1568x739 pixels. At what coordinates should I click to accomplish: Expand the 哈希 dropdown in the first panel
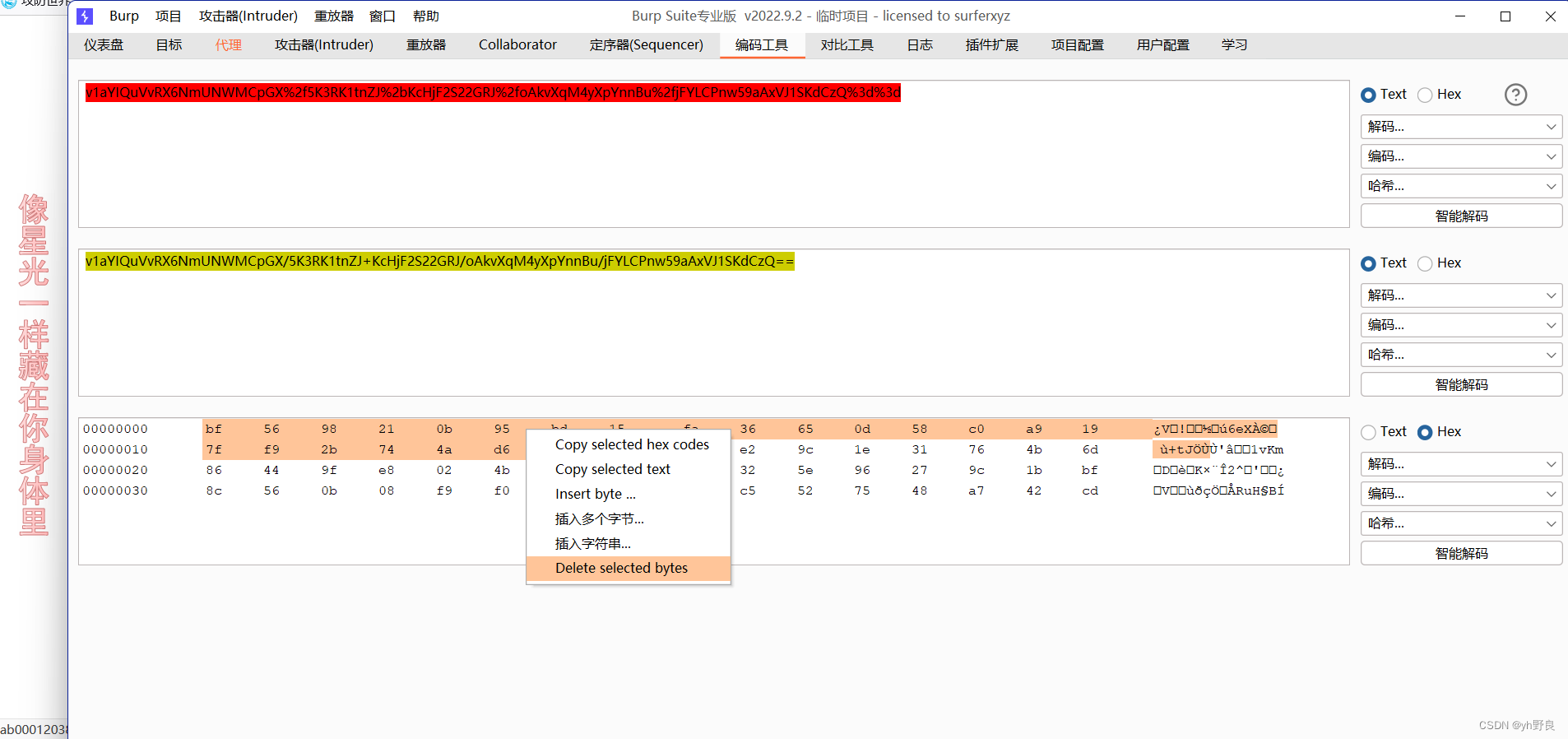point(1461,186)
